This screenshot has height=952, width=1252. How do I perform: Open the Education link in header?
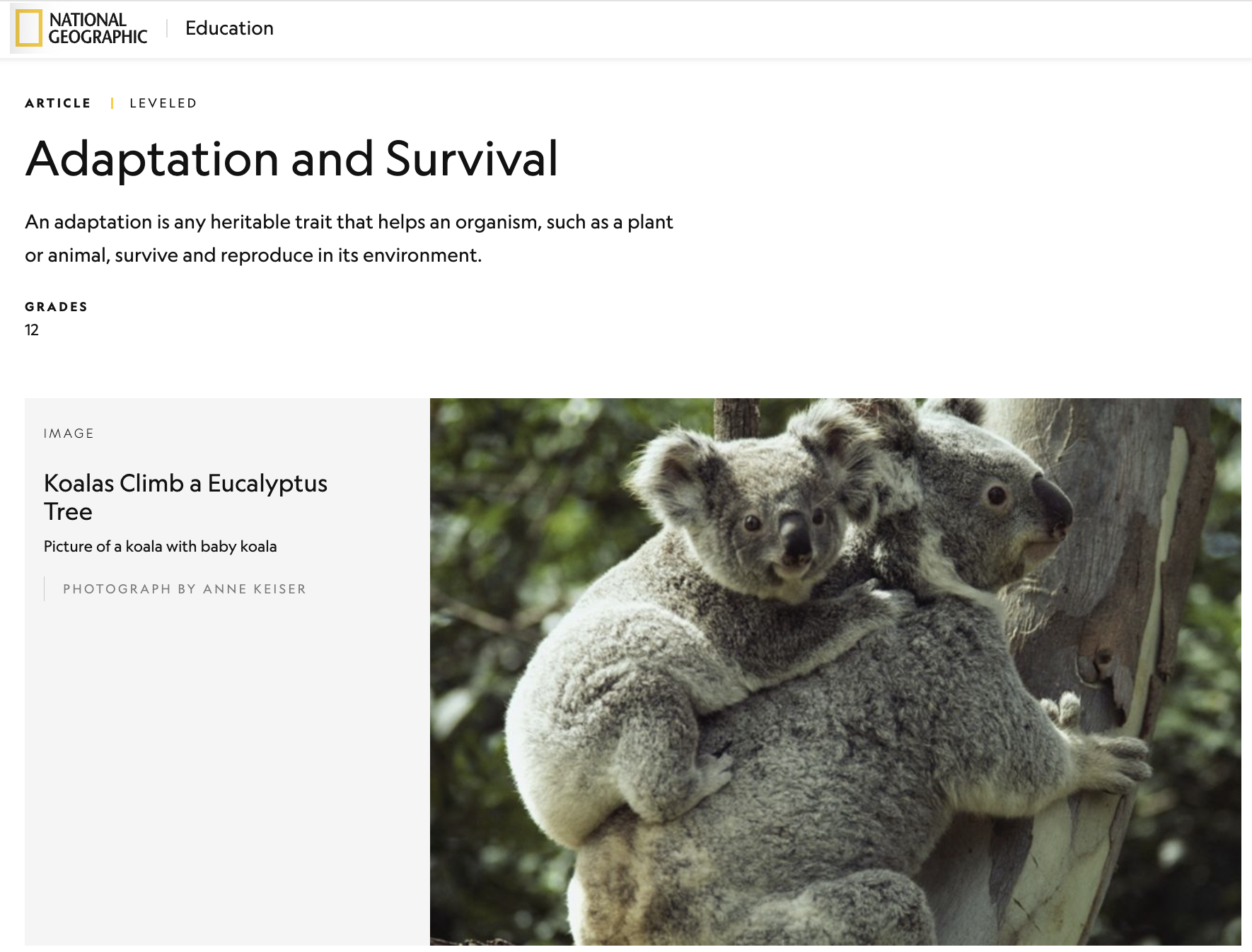(229, 28)
